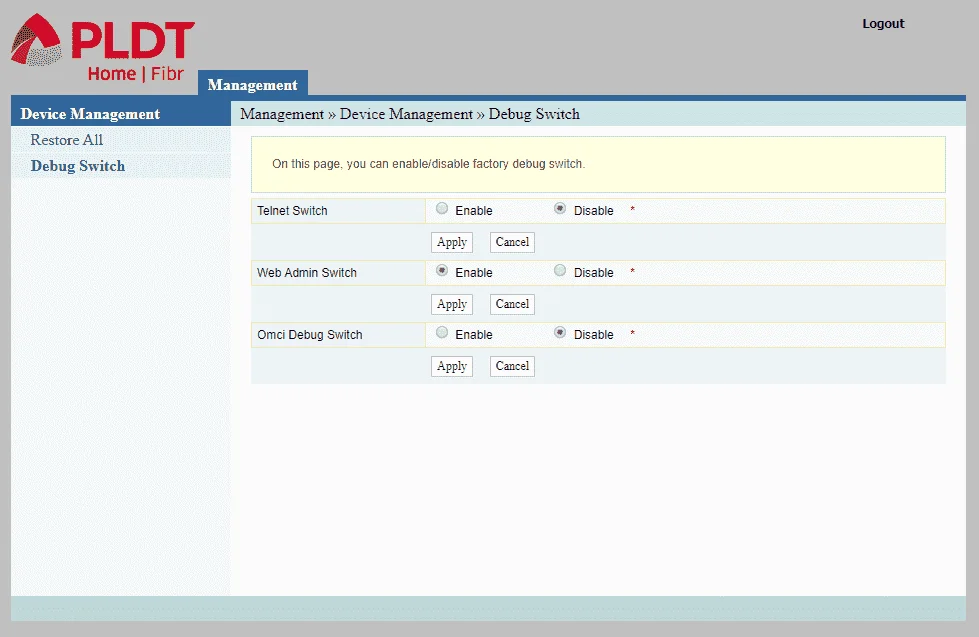Screen dimensions: 979x637
Task: Click the 'Omci Debug Switch' label text
Action: 310,335
